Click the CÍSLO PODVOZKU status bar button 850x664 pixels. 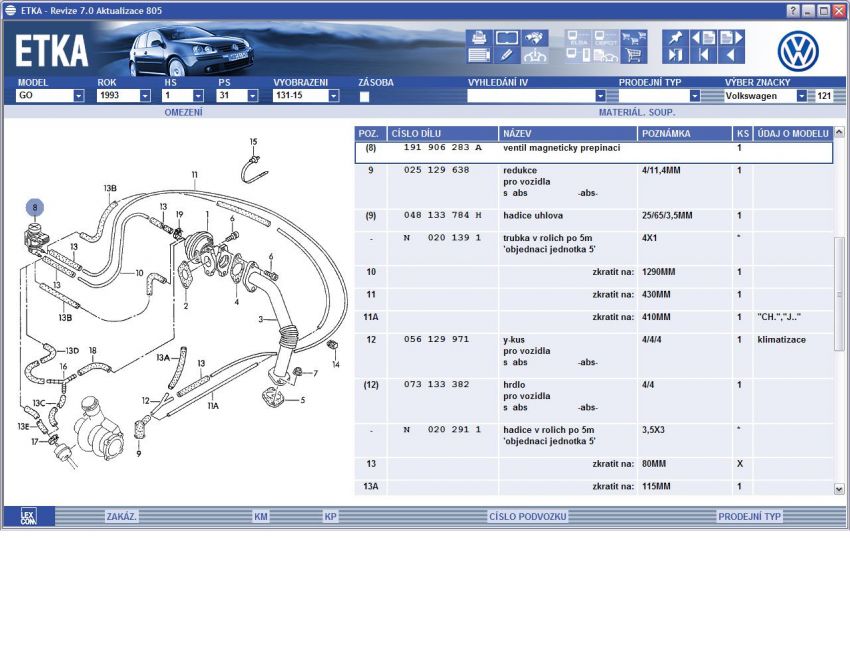click(x=527, y=517)
